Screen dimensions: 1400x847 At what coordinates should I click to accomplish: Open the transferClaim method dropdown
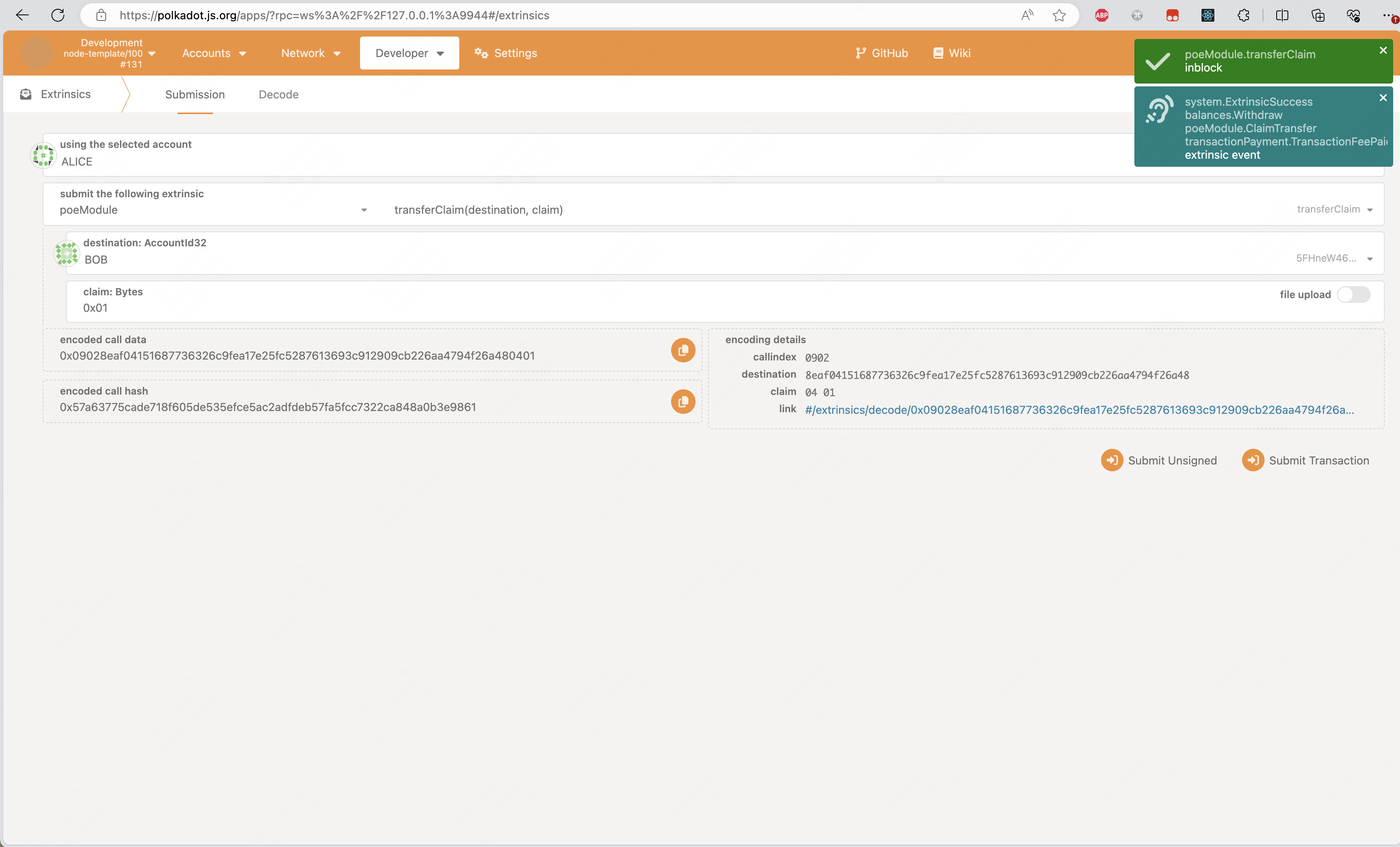pos(1369,210)
